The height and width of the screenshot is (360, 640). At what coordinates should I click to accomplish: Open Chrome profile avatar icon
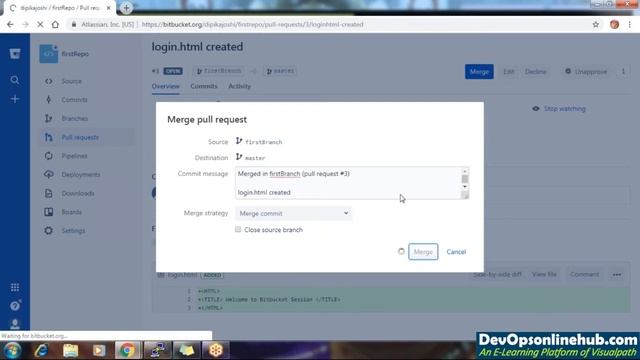[614, 24]
